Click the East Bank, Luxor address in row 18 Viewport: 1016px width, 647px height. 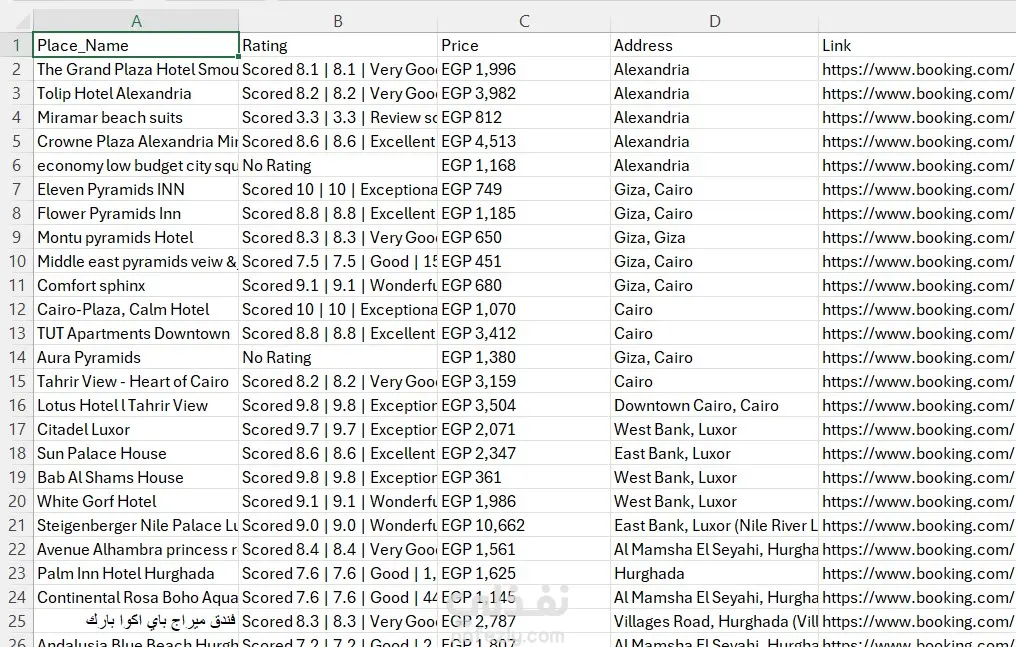pyautogui.click(x=715, y=453)
